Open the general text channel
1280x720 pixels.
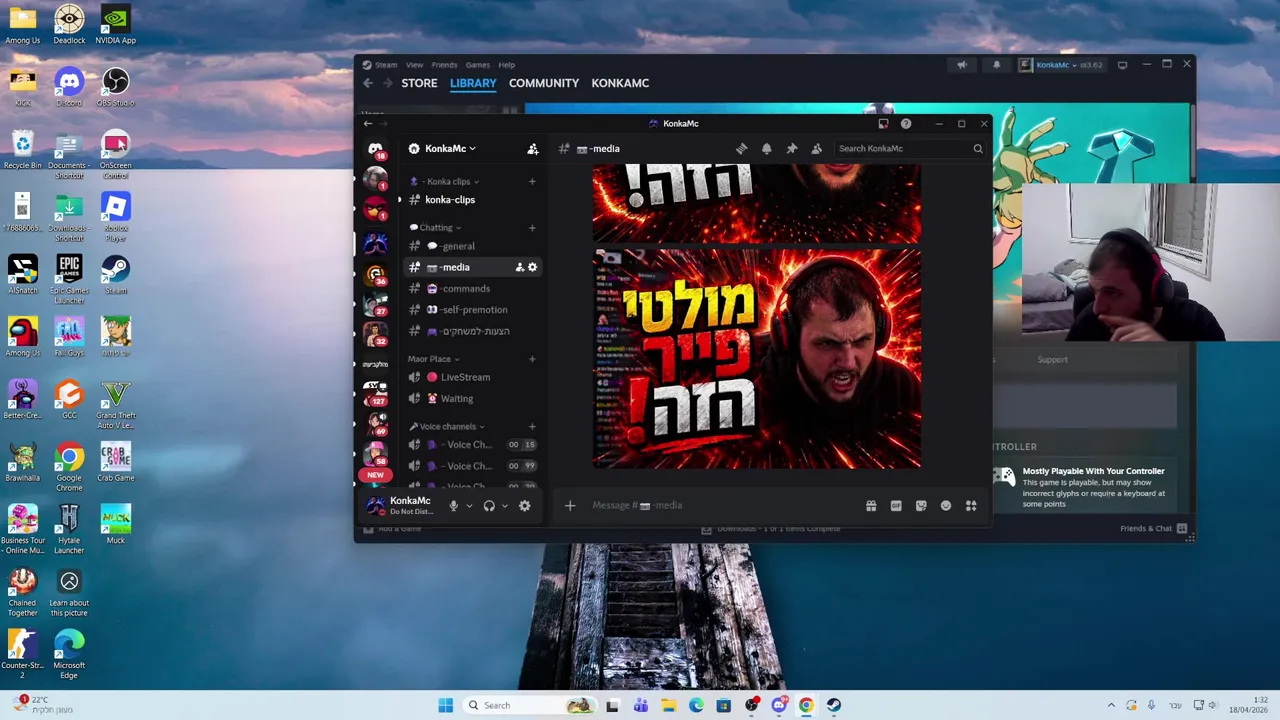pos(472,246)
